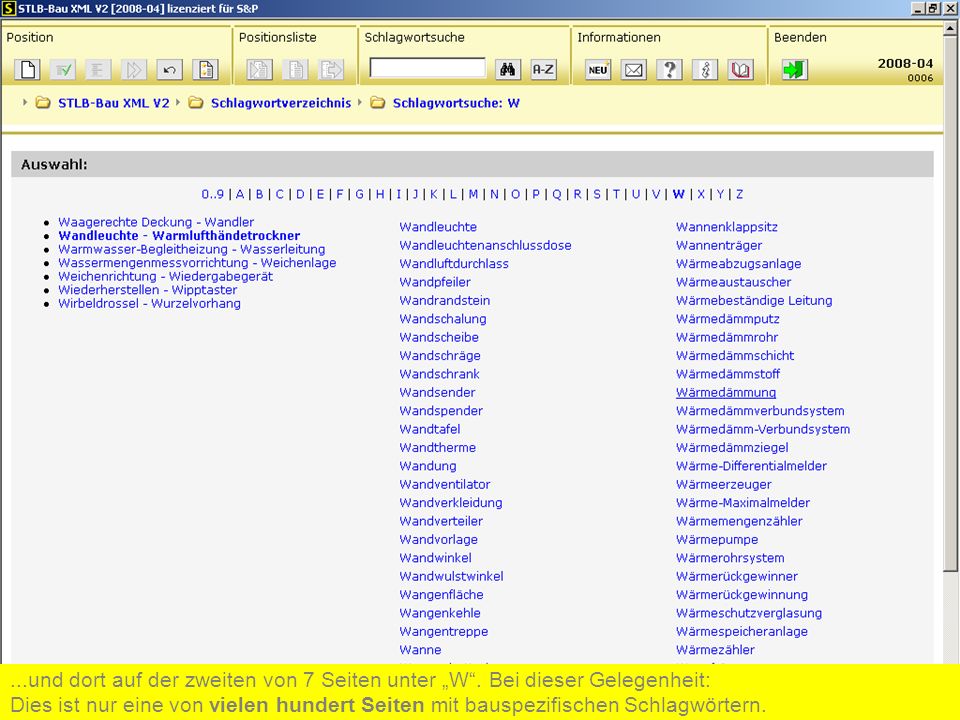Click the info figure icon
This screenshot has height=720, width=960.
click(705, 70)
